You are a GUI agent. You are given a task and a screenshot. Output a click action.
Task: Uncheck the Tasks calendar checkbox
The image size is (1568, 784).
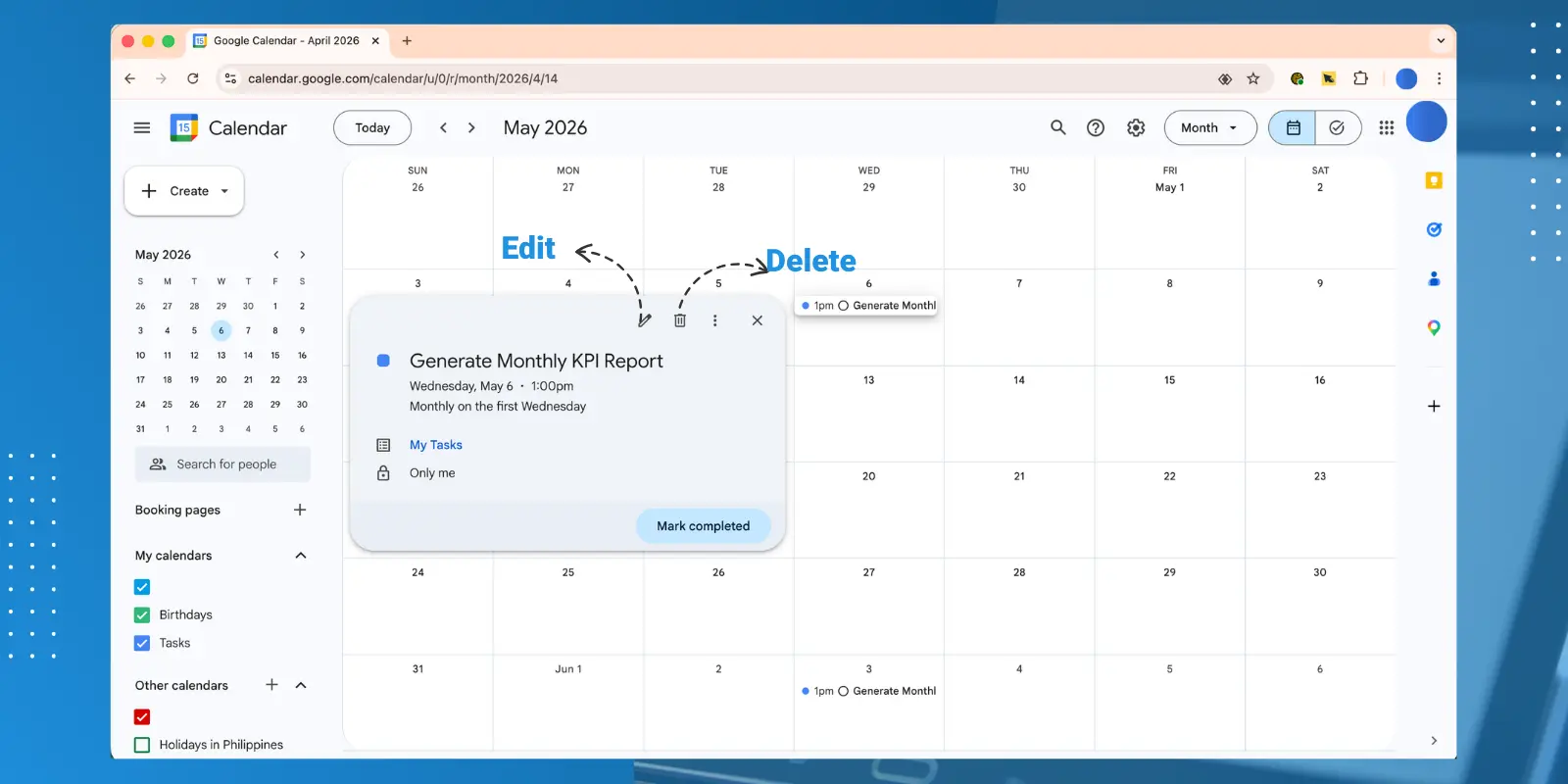pyautogui.click(x=142, y=644)
